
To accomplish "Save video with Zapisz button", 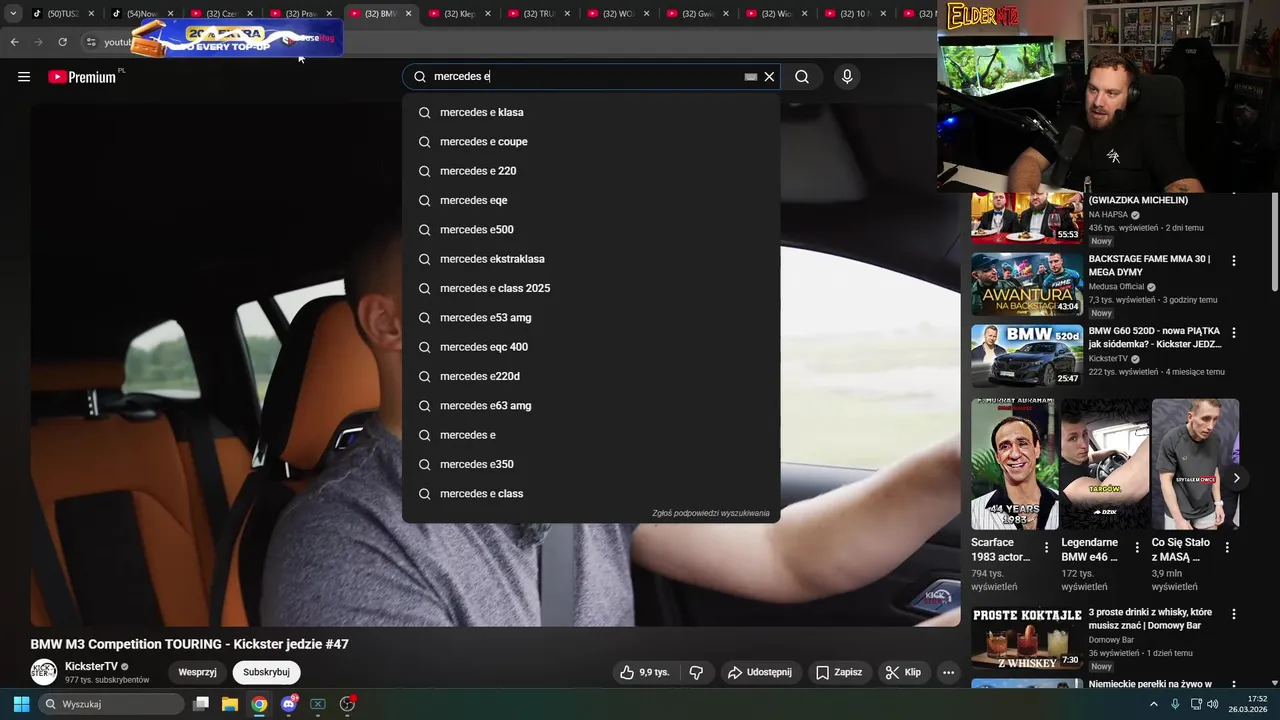I will tap(838, 672).
